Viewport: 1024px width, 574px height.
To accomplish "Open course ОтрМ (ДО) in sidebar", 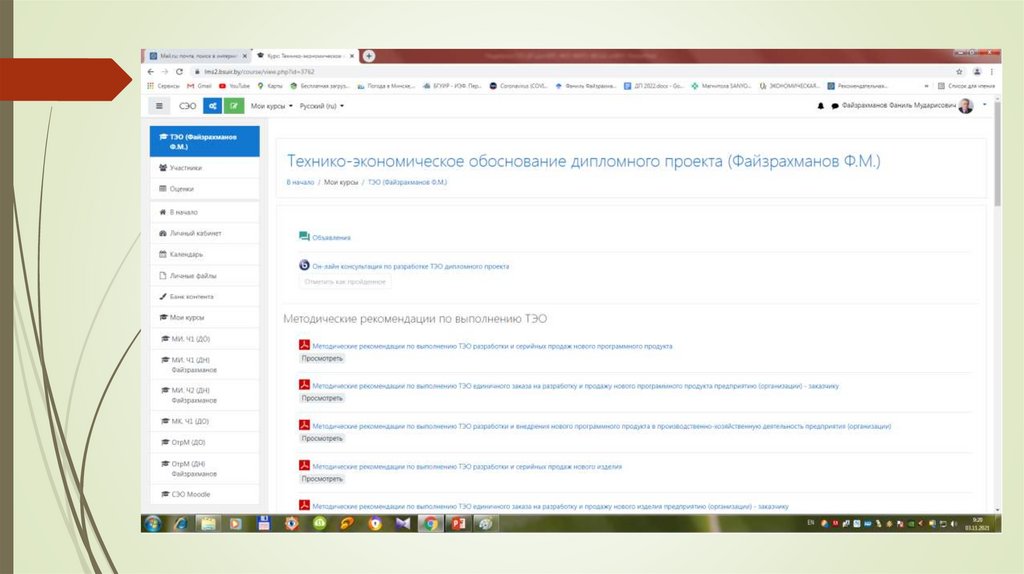I will coord(204,442).
